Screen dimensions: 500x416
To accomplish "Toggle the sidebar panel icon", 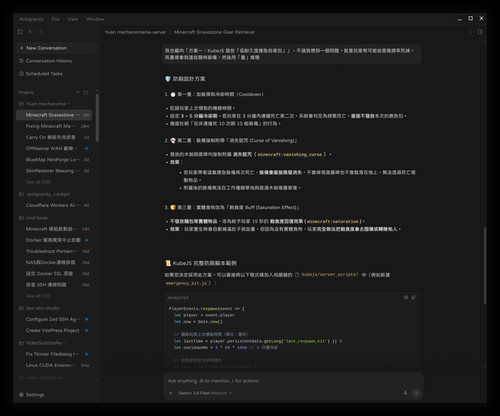I will [x=20, y=32].
